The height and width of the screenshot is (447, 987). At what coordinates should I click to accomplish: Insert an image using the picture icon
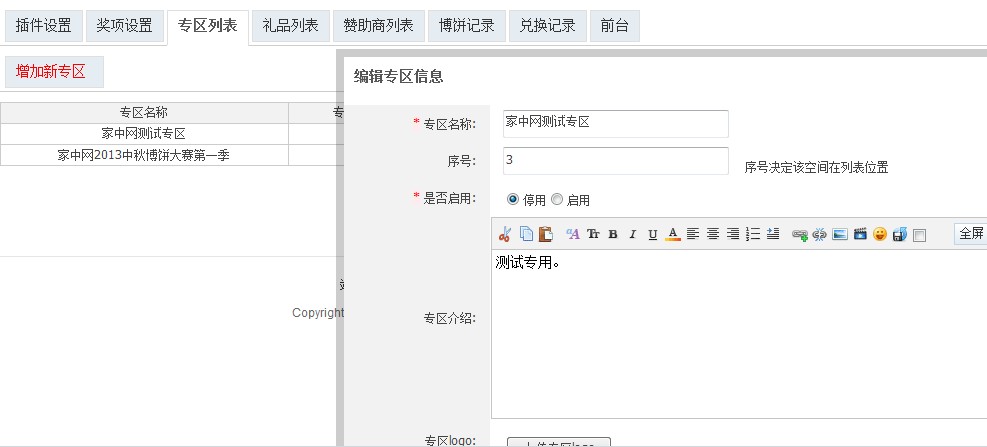click(x=840, y=235)
